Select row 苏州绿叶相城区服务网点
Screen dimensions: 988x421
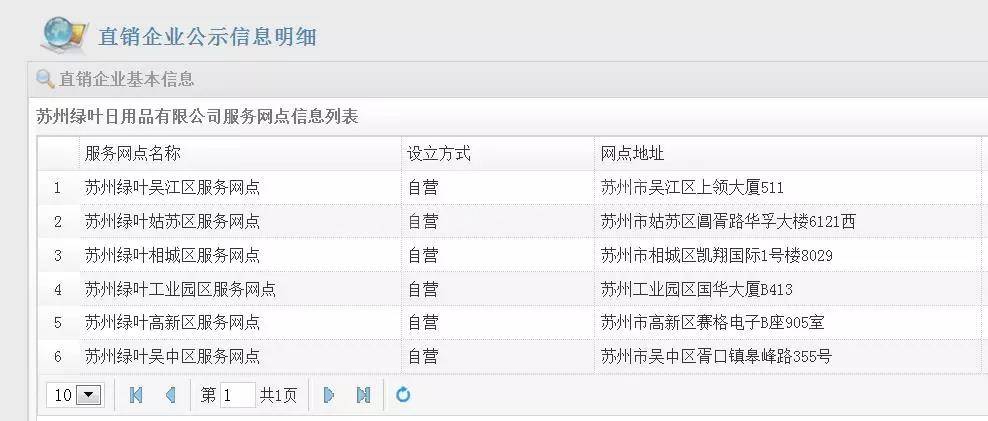[x=172, y=255]
